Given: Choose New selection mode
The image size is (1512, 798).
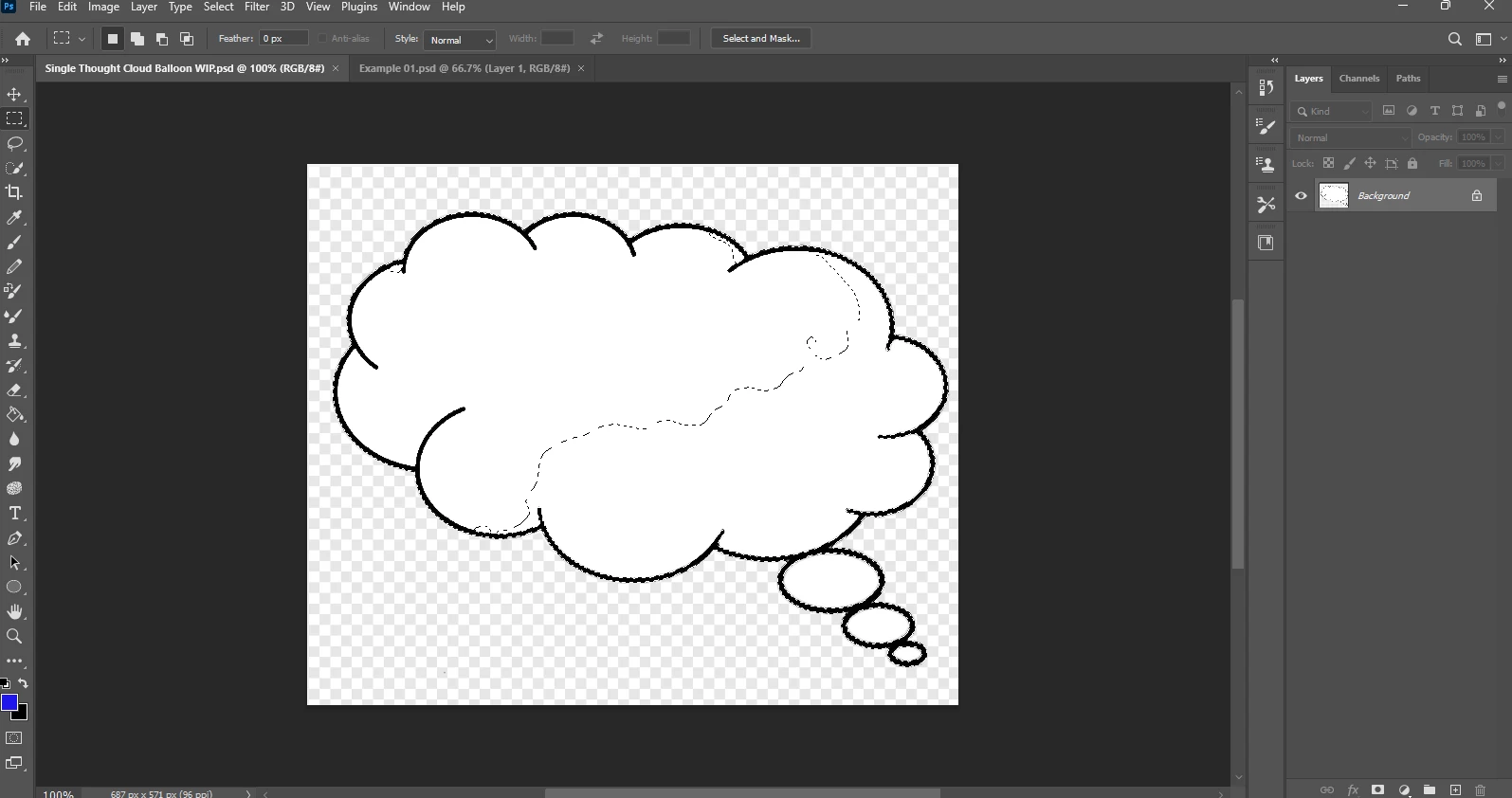Looking at the screenshot, I should [112, 39].
